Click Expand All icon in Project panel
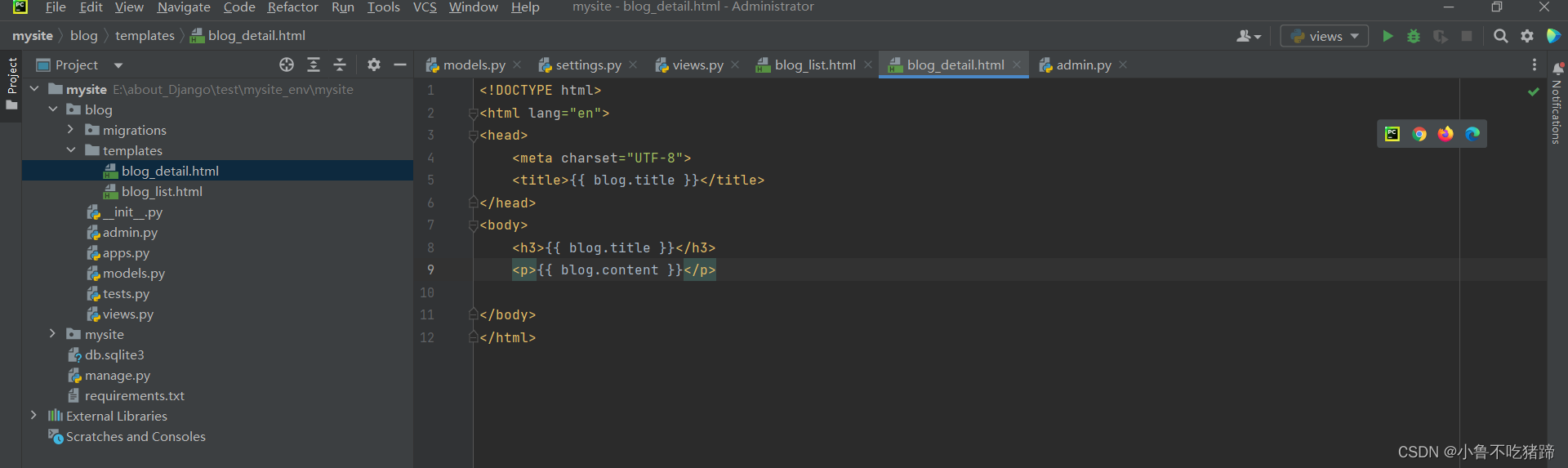The width and height of the screenshot is (1568, 468). click(314, 65)
